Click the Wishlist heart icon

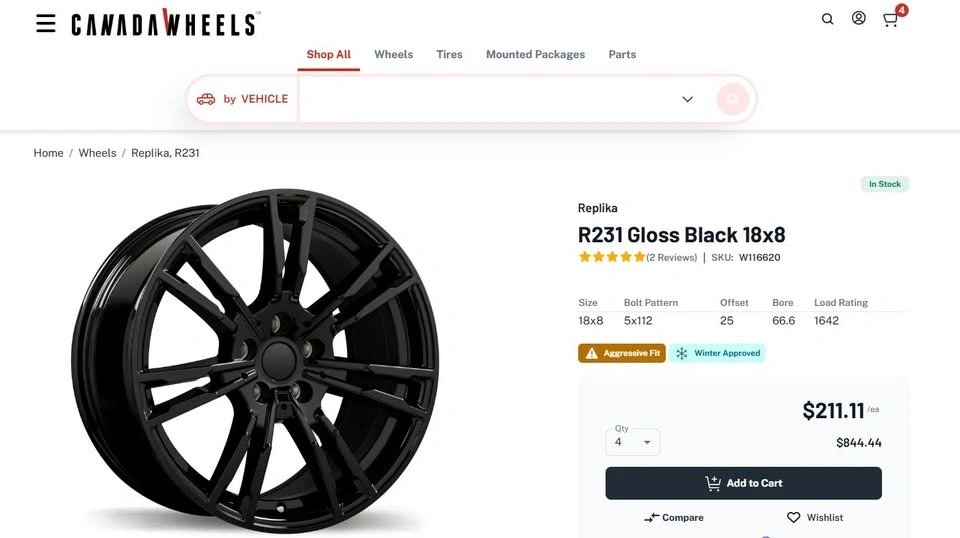(794, 518)
